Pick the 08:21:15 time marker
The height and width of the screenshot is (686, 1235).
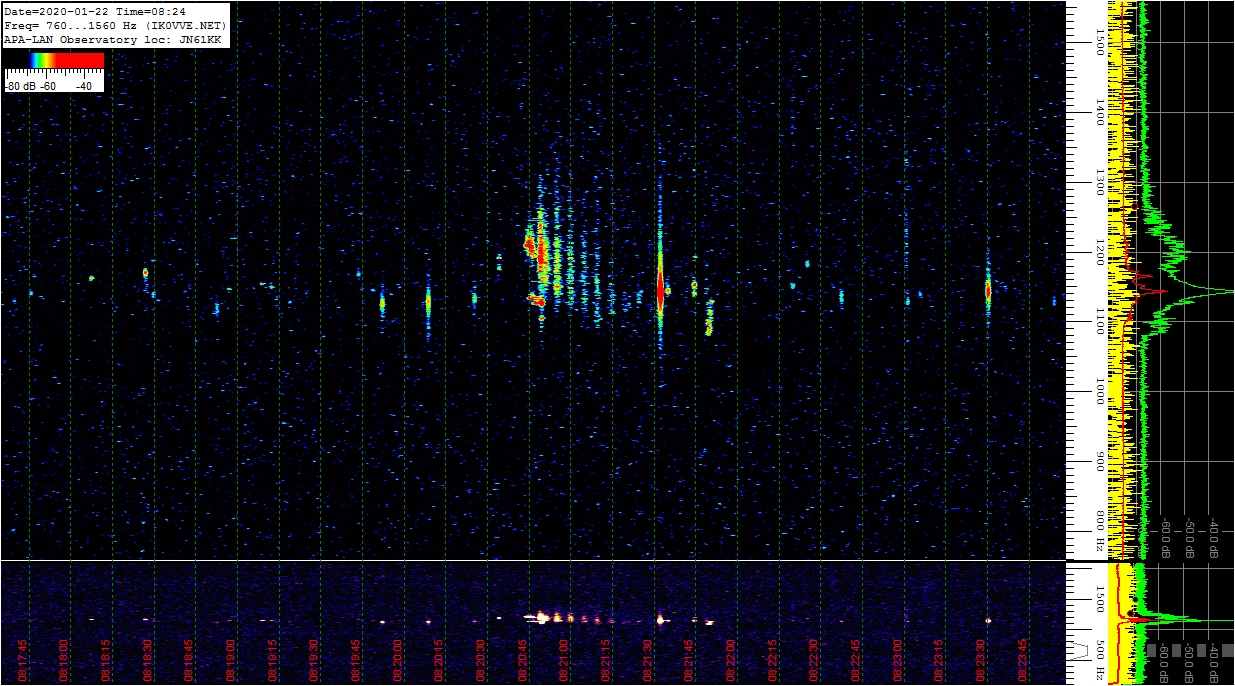(x=607, y=659)
